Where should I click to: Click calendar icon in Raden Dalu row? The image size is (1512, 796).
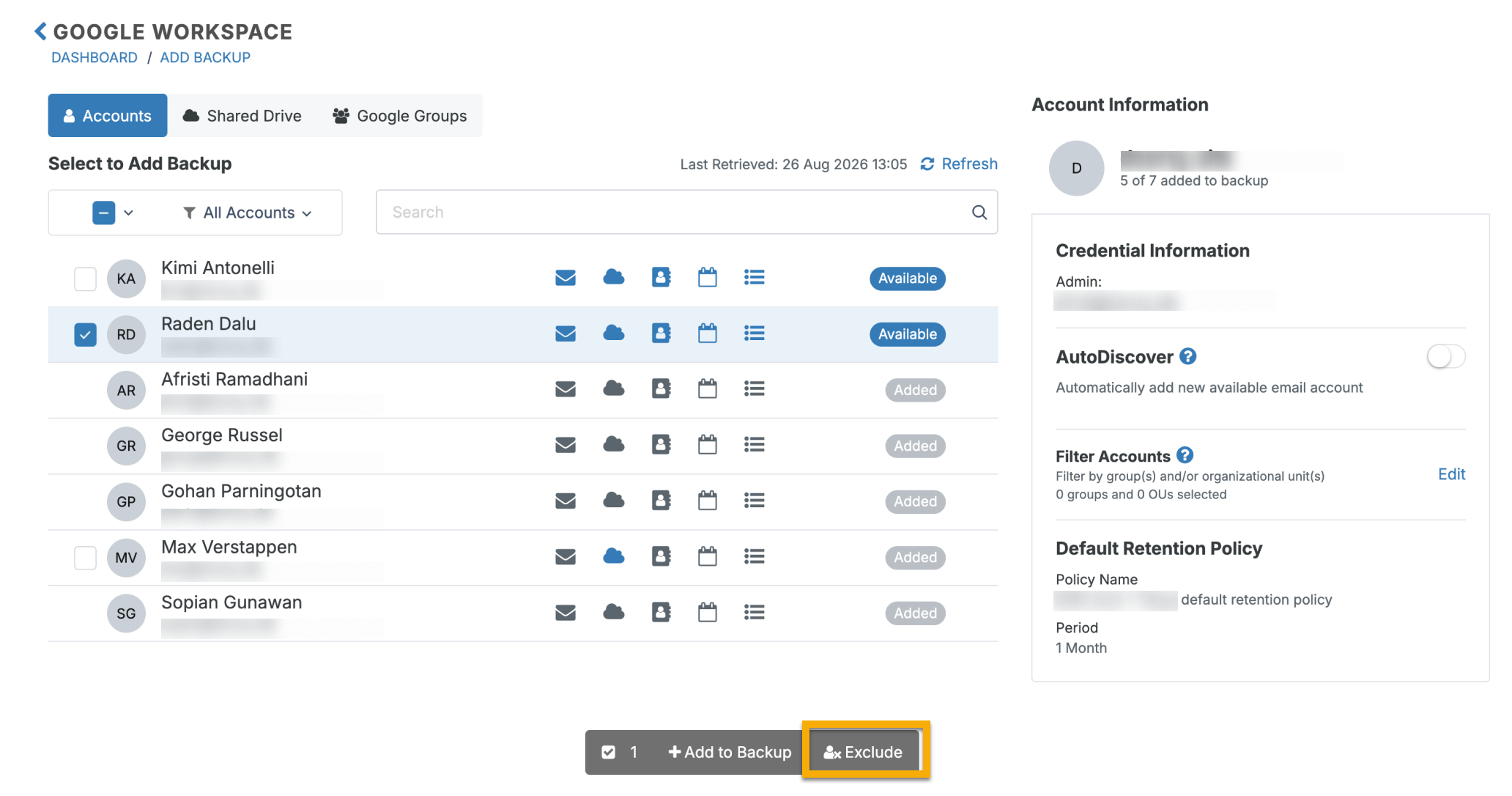708,333
